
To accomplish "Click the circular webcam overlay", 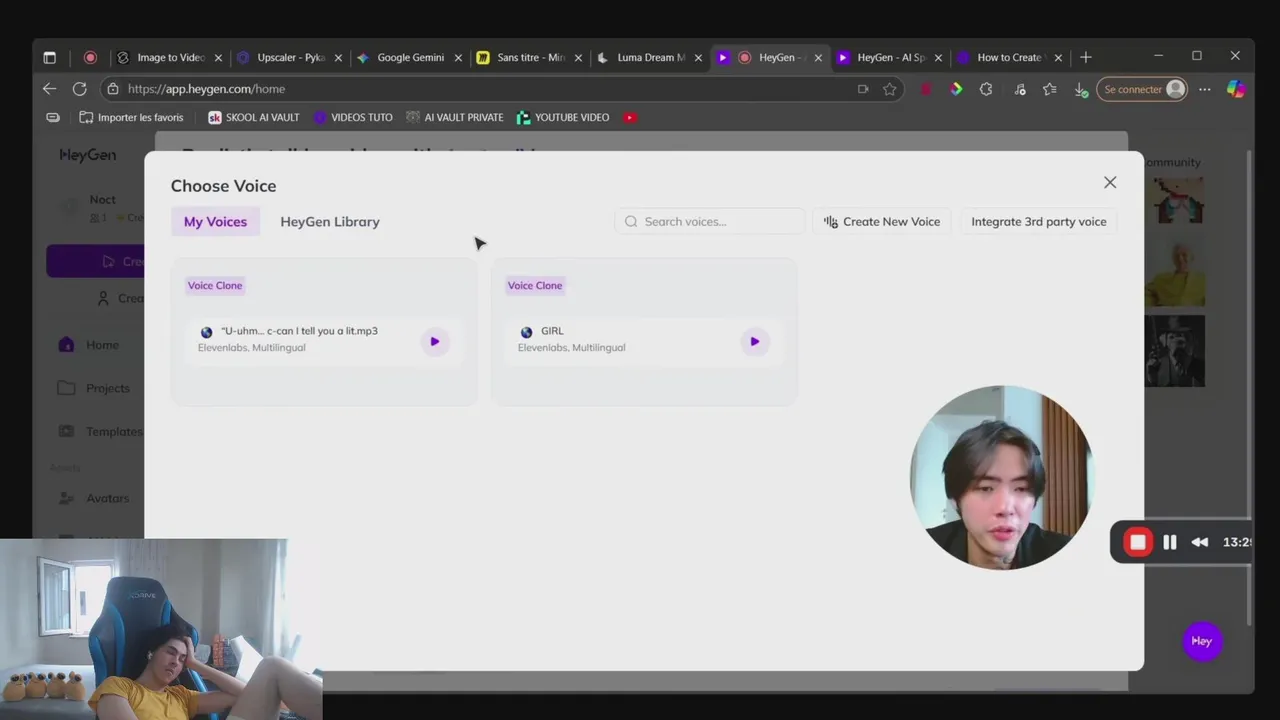I will pos(1001,477).
